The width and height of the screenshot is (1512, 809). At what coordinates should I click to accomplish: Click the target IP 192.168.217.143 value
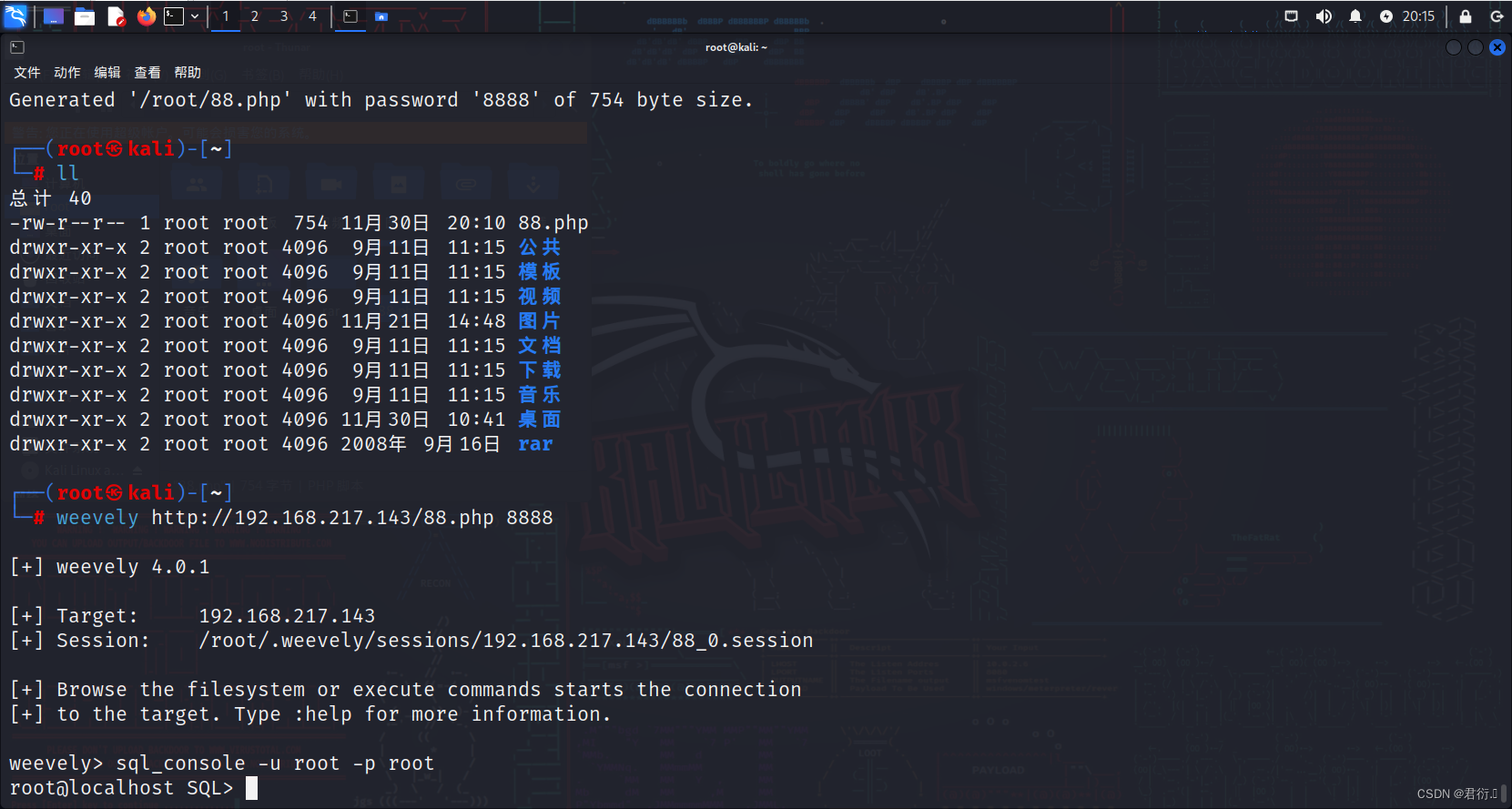coord(287,616)
